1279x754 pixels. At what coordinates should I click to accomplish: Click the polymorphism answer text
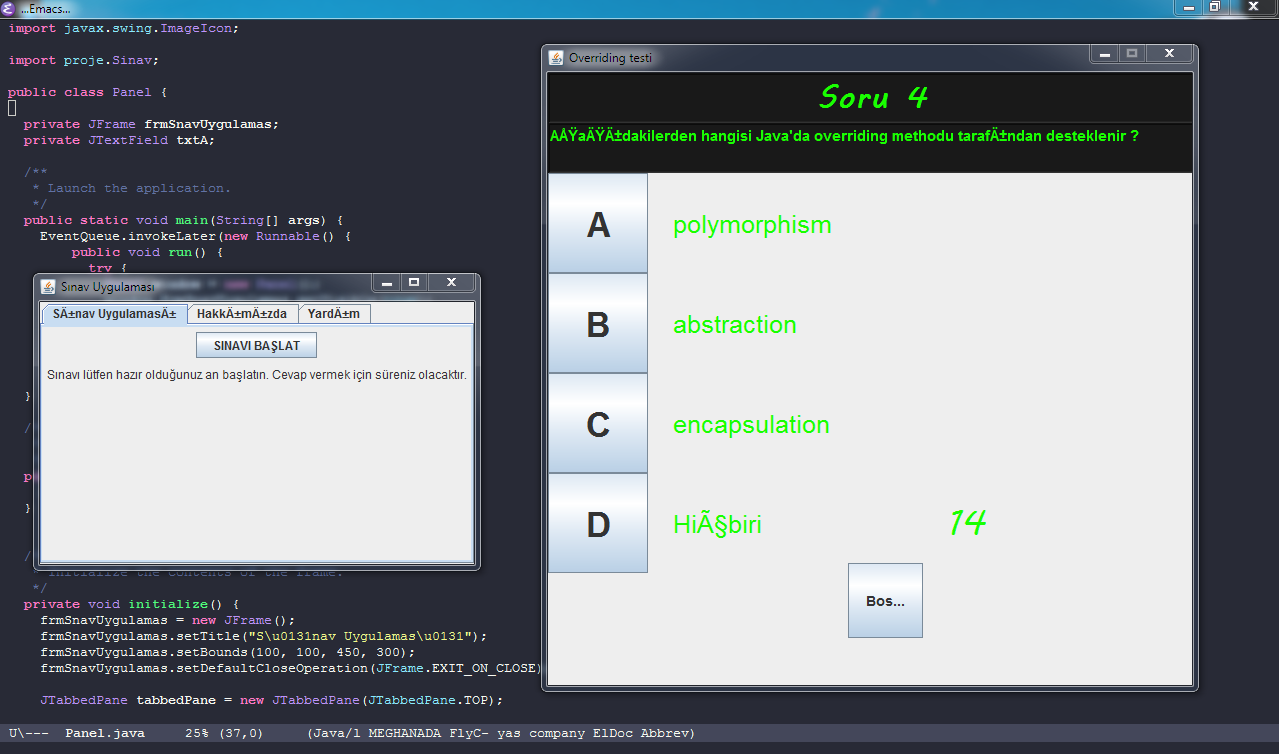(x=752, y=225)
